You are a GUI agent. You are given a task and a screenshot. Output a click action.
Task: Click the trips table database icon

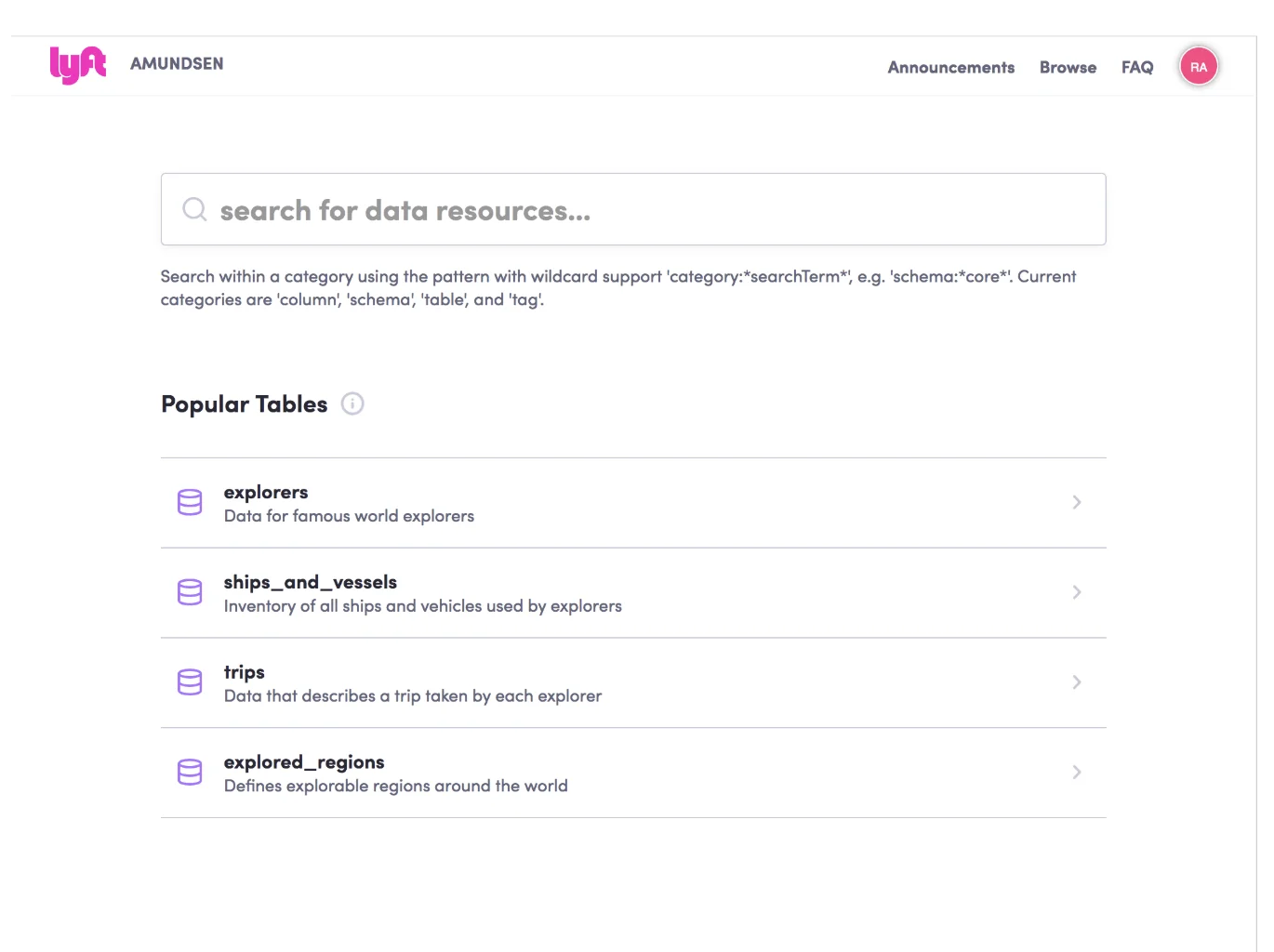point(190,682)
